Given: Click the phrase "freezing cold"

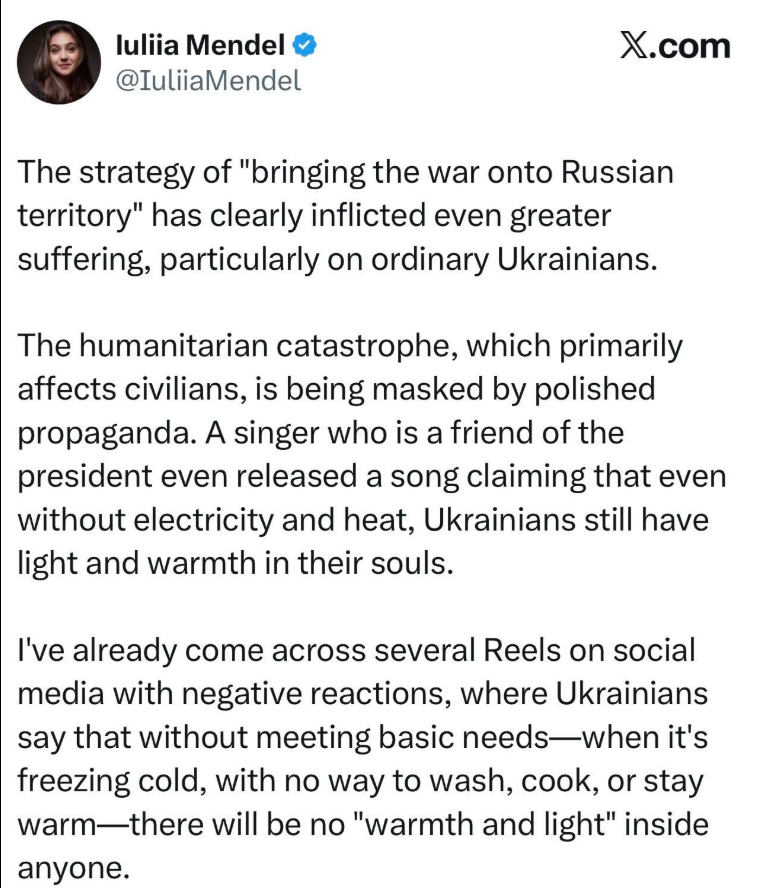Looking at the screenshot, I should [116, 781].
